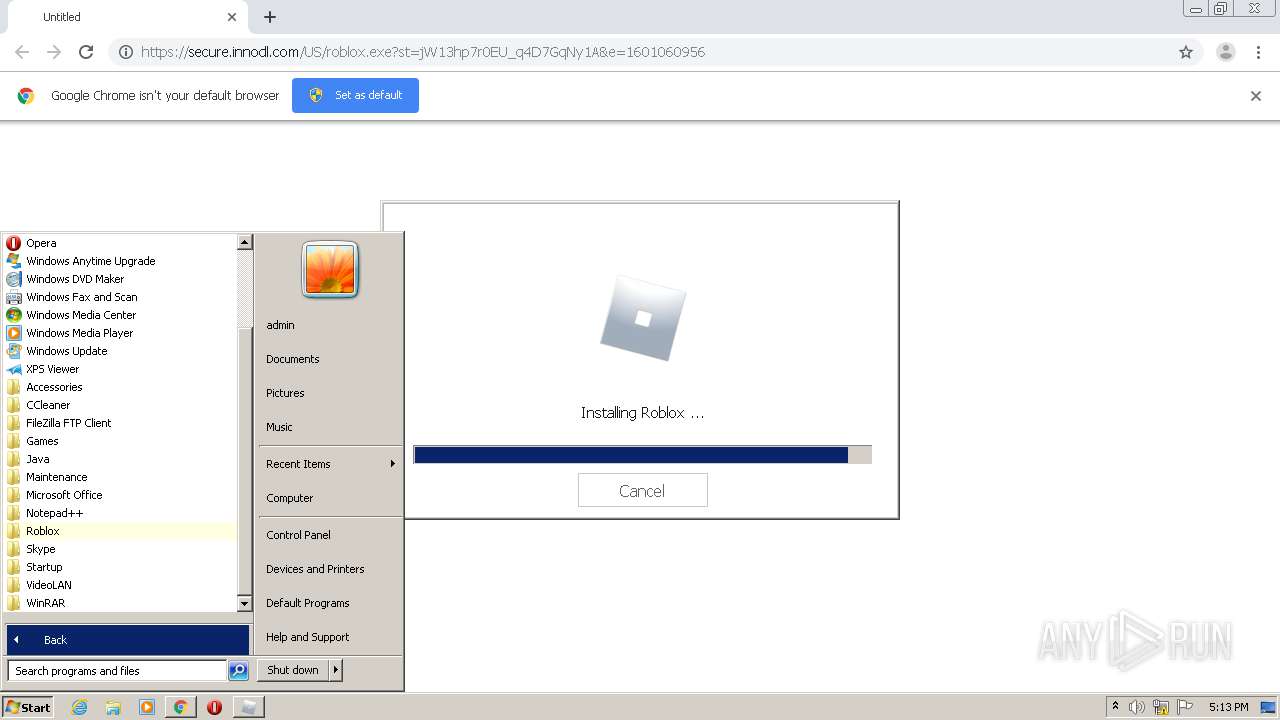Cancel the Roblox installation
The height and width of the screenshot is (720, 1280).
click(642, 490)
